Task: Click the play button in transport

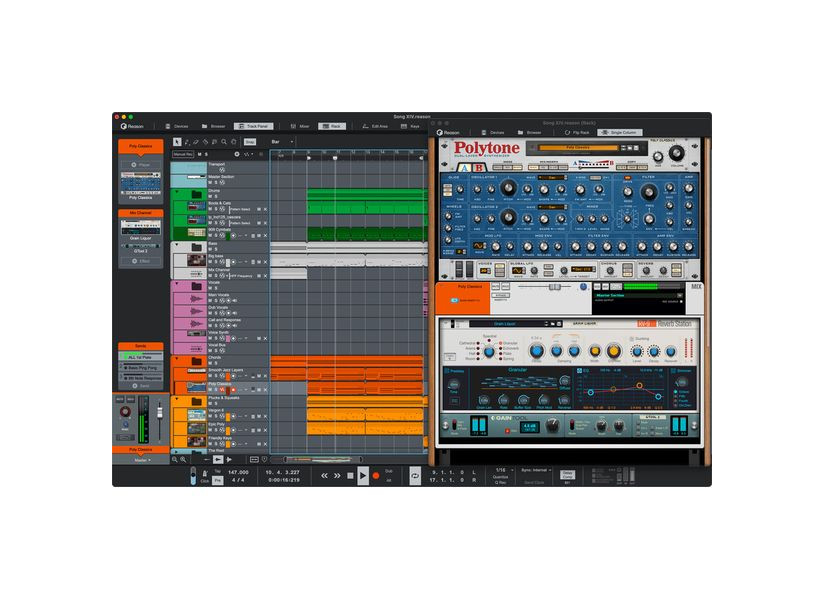Action: click(363, 475)
